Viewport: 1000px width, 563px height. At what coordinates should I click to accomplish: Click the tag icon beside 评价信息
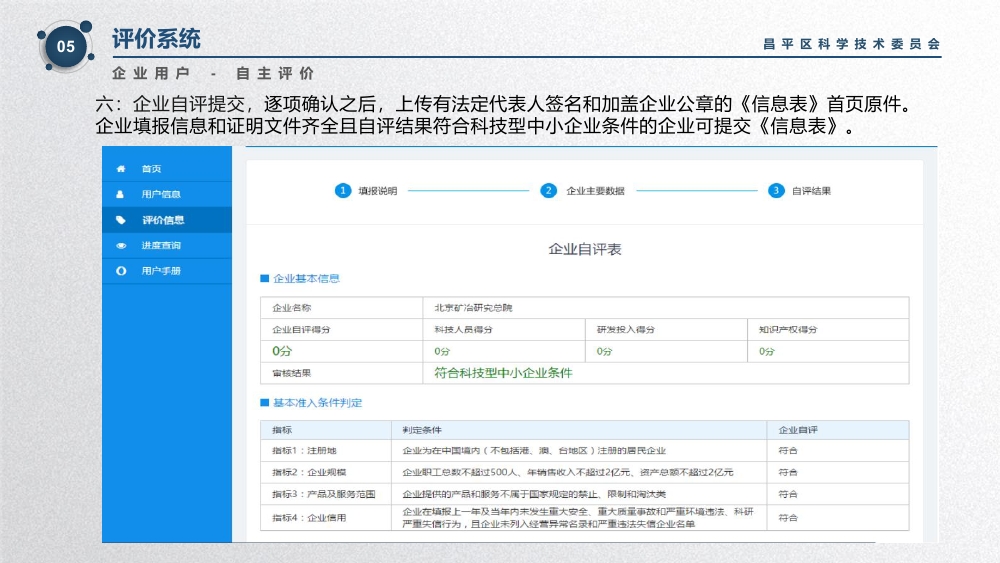121,220
